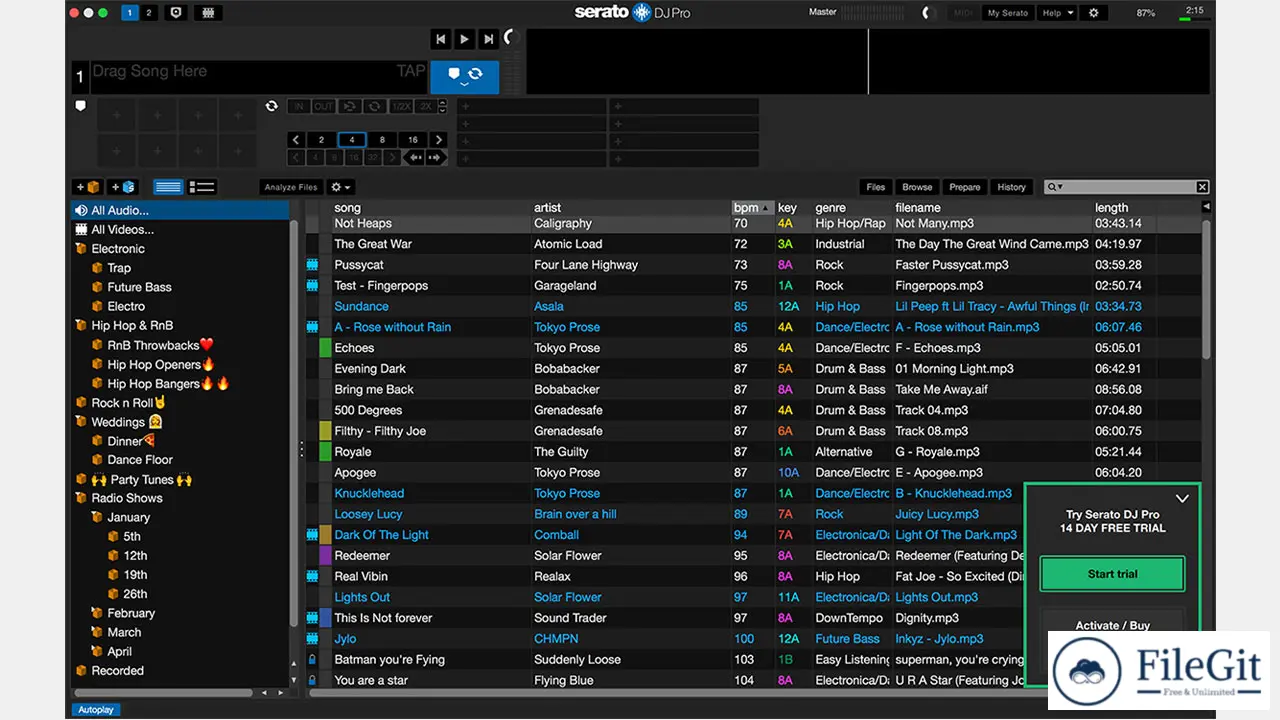1280x720 pixels.
Task: Select the list with thumbnails library view
Action: tap(202, 187)
